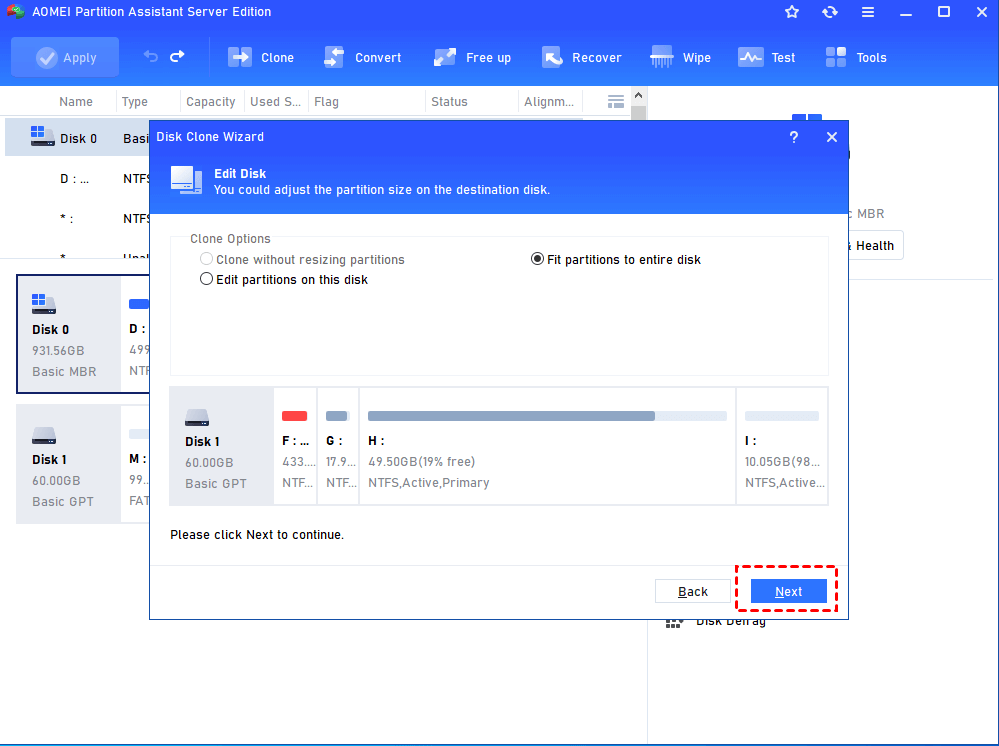The image size is (999, 746).
Task: Open the Convert menu
Action: (x=363, y=57)
